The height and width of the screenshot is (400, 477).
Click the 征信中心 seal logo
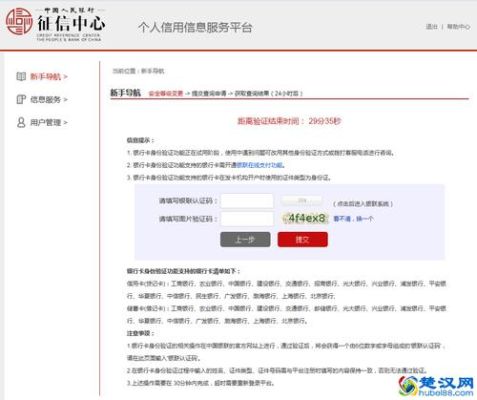(19, 21)
